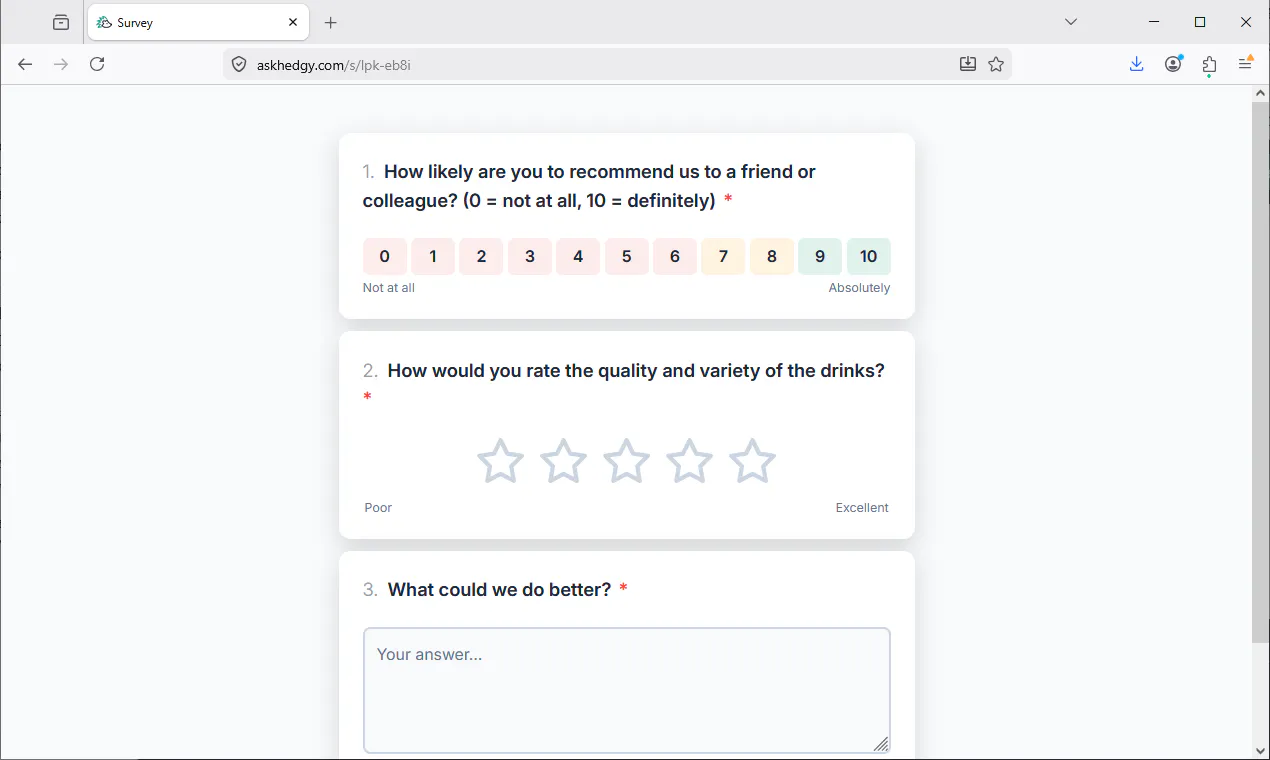The image size is (1270, 760).
Task: Reload the survey page
Action: pyautogui.click(x=97, y=64)
